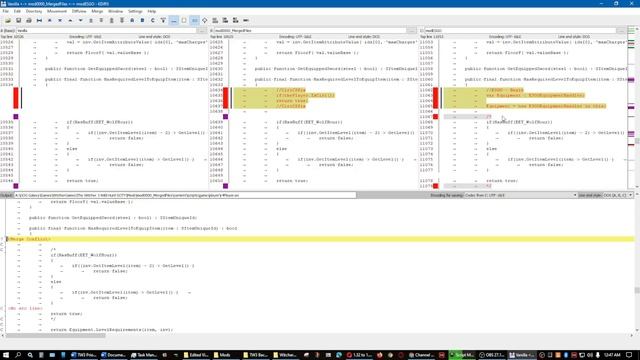This screenshot has height=360, width=640.
Task: Switch to OBS in the taskbar
Action: (x=492, y=355)
